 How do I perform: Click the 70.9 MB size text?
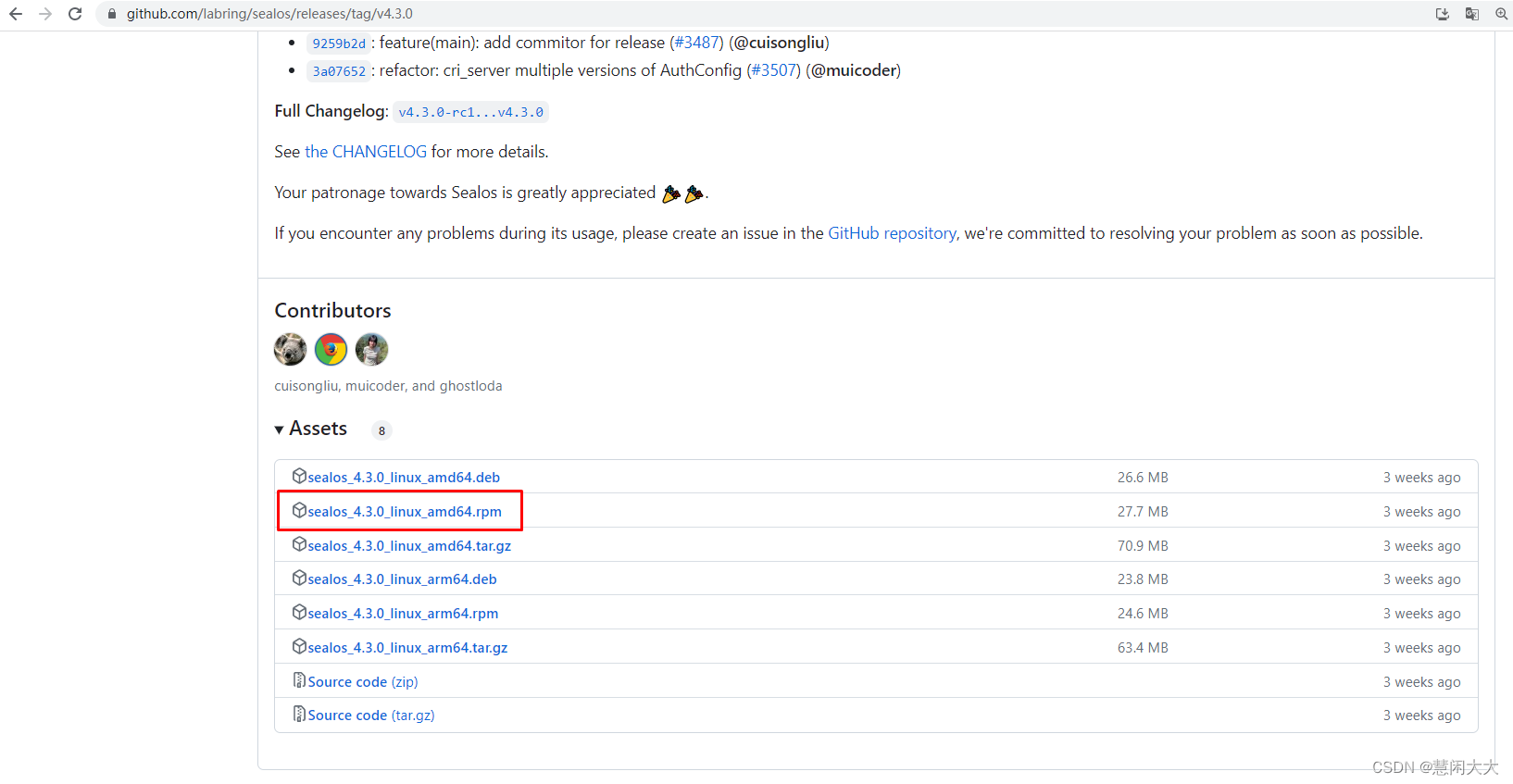coord(1143,546)
